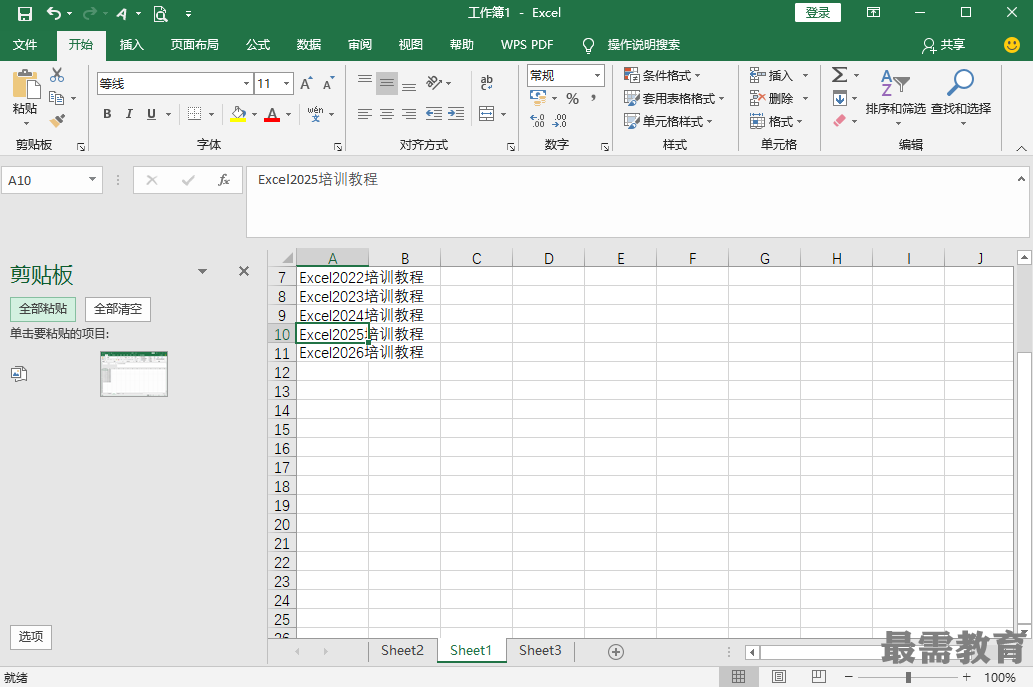Open the Clear eraser menu
Screen dimensions: 1033x687
point(845,121)
